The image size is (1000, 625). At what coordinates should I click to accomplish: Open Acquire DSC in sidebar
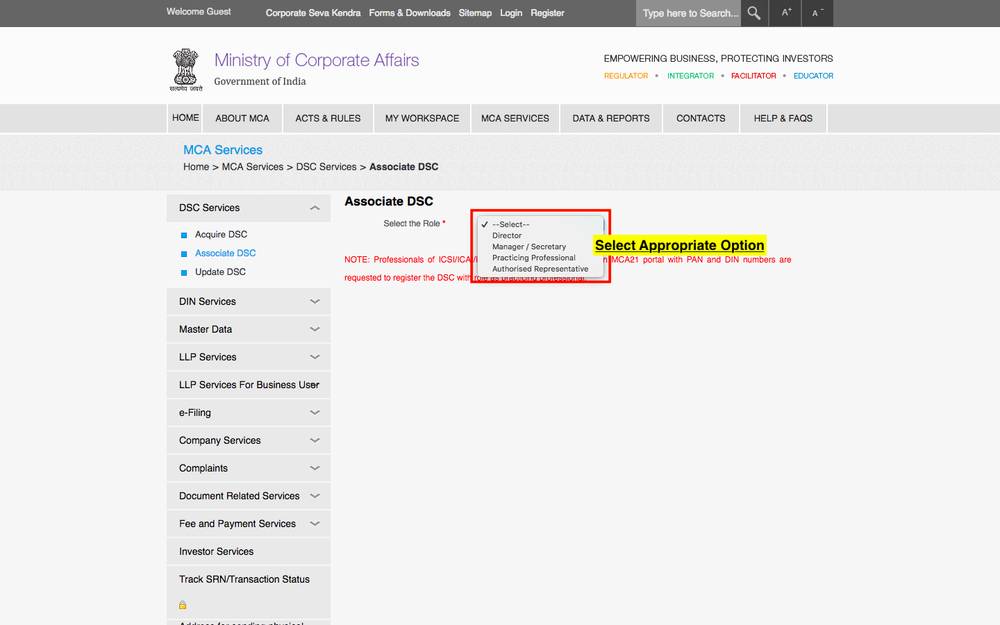click(x=221, y=235)
